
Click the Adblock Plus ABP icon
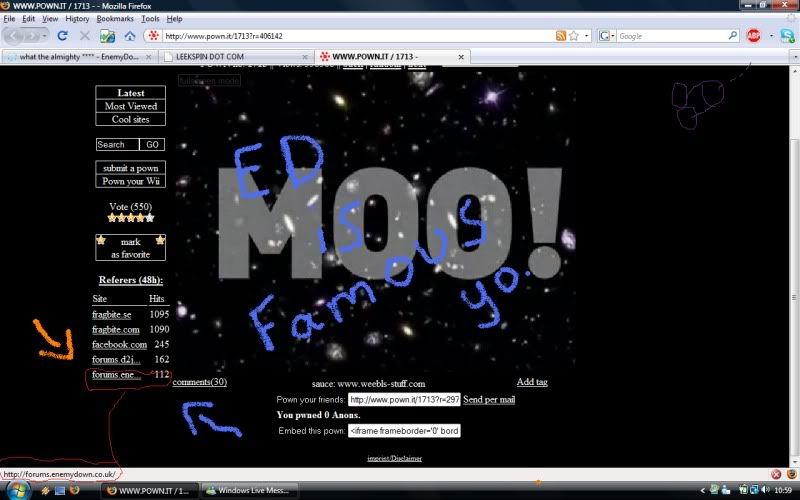755,36
